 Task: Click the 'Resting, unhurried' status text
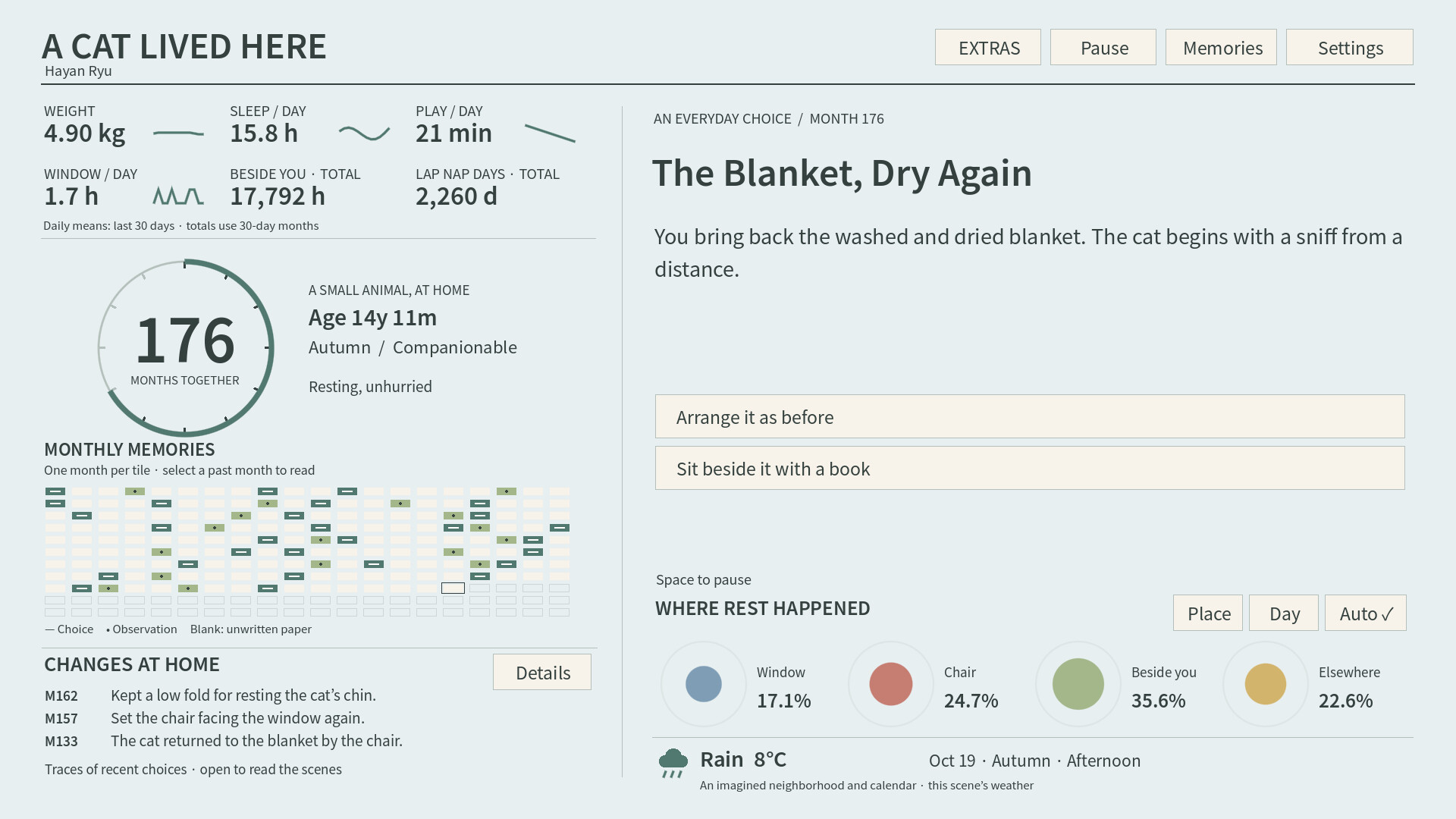[x=370, y=387]
